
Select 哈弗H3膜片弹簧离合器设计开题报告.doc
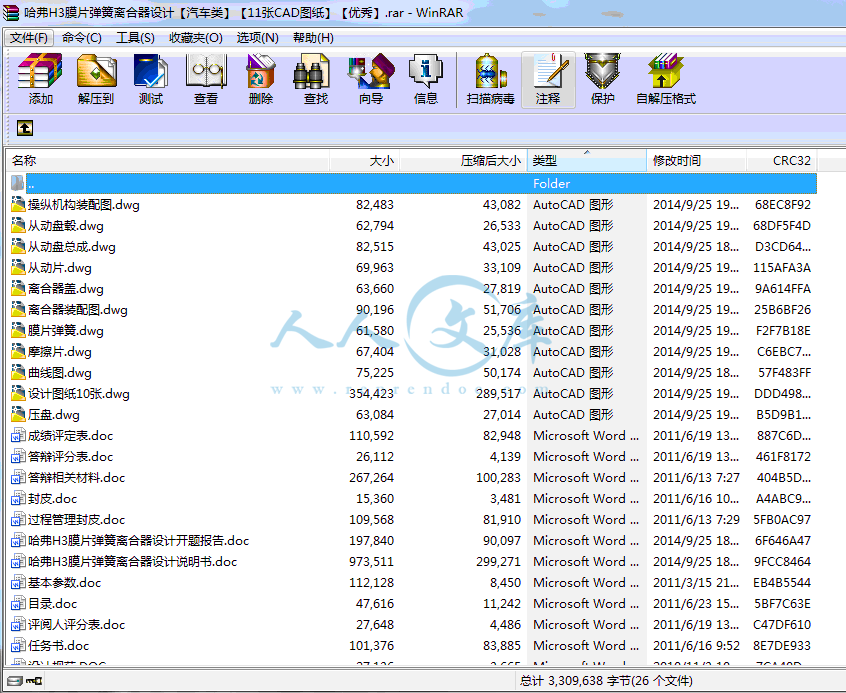[x=413, y=541]
